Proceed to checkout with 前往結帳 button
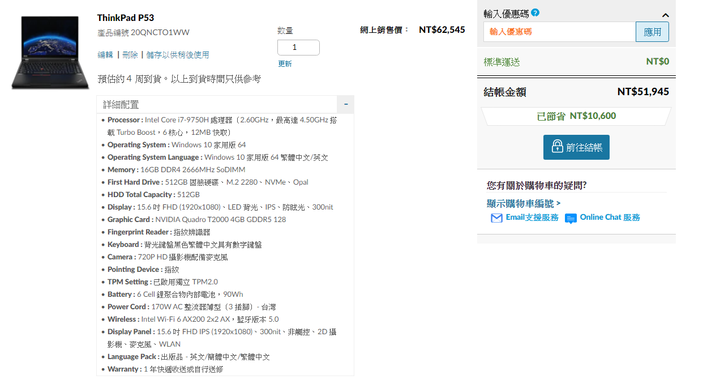This screenshot has height=388, width=720. [x=576, y=147]
